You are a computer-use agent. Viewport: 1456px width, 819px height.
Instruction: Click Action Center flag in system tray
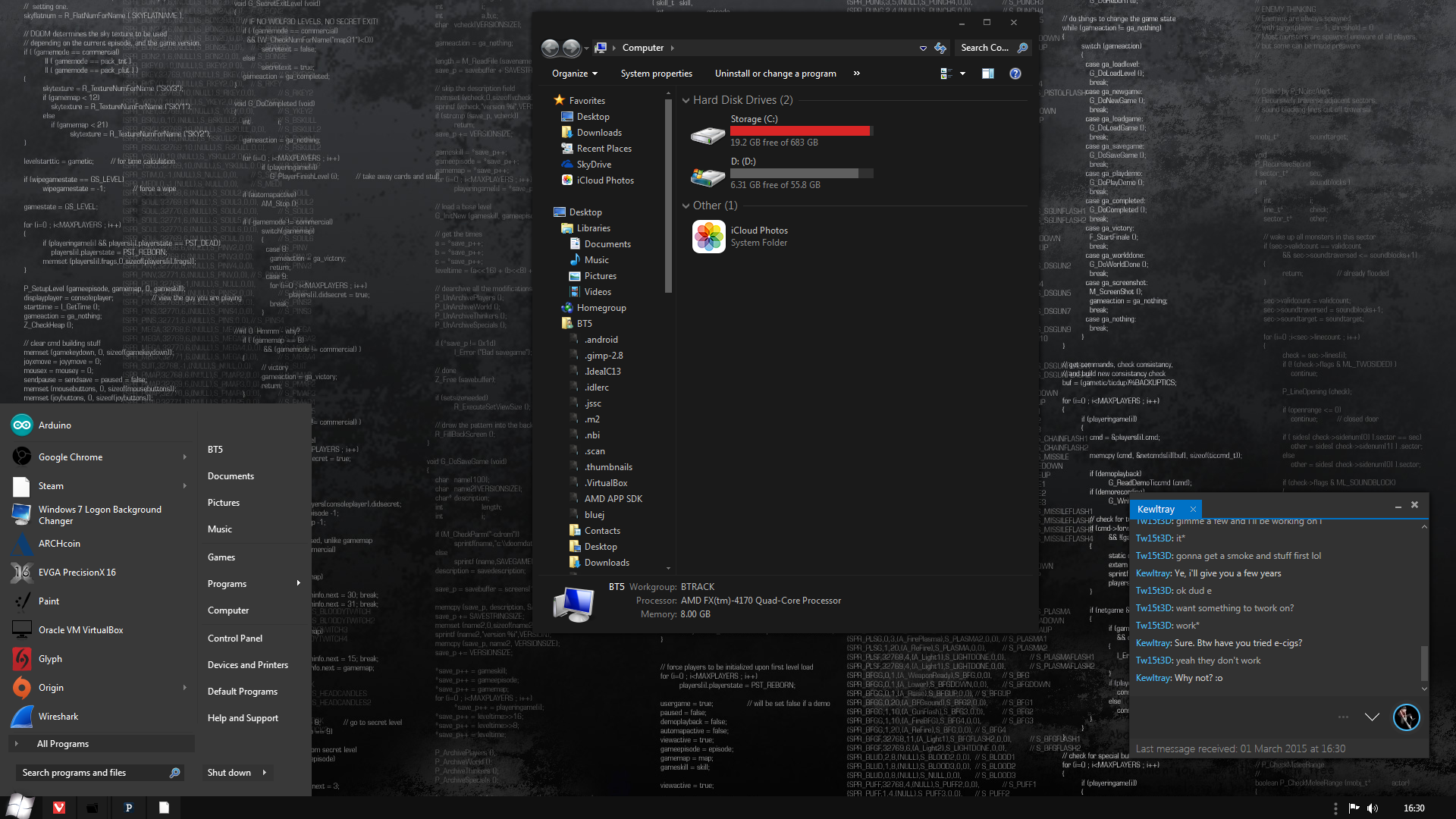(x=1354, y=808)
